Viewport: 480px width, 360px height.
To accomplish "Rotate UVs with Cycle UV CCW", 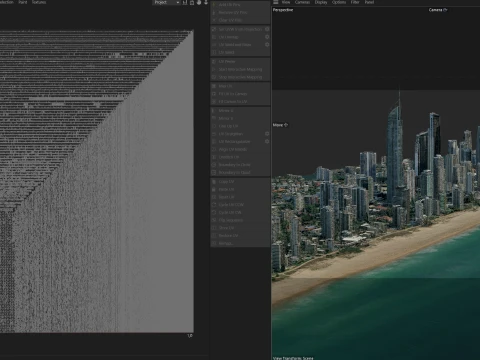I will [240, 205].
